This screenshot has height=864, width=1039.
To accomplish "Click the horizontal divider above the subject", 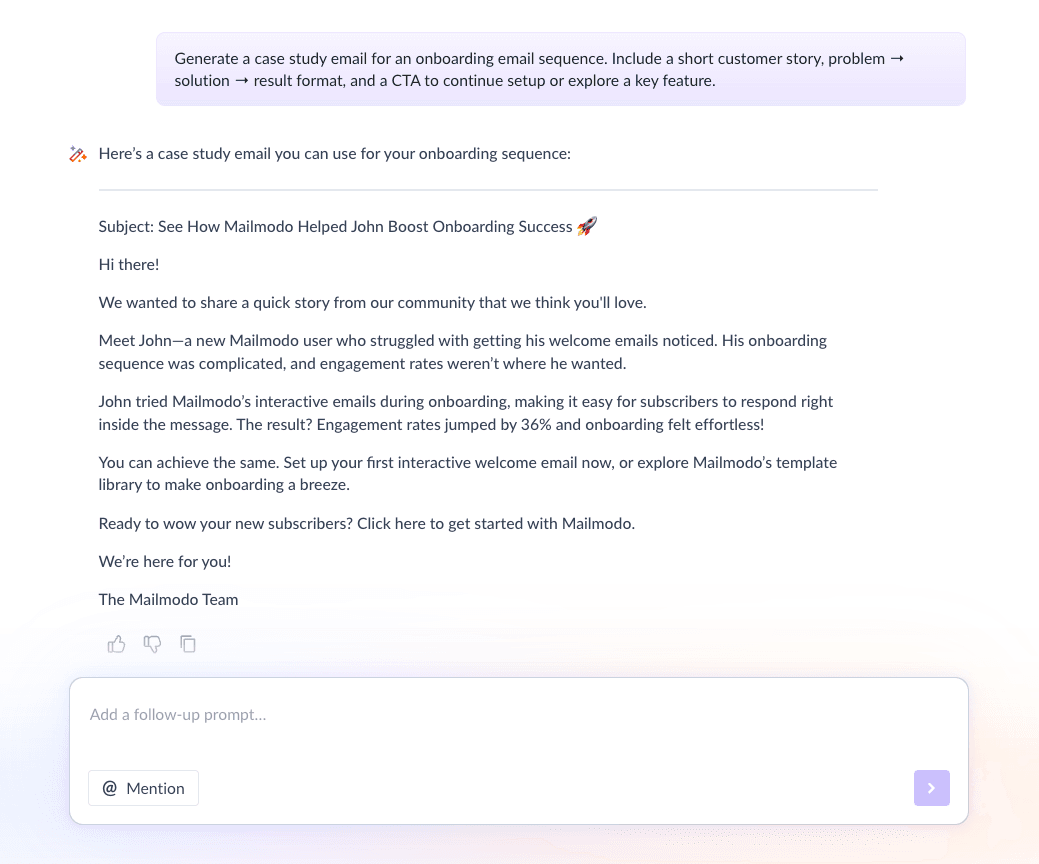I will 488,190.
